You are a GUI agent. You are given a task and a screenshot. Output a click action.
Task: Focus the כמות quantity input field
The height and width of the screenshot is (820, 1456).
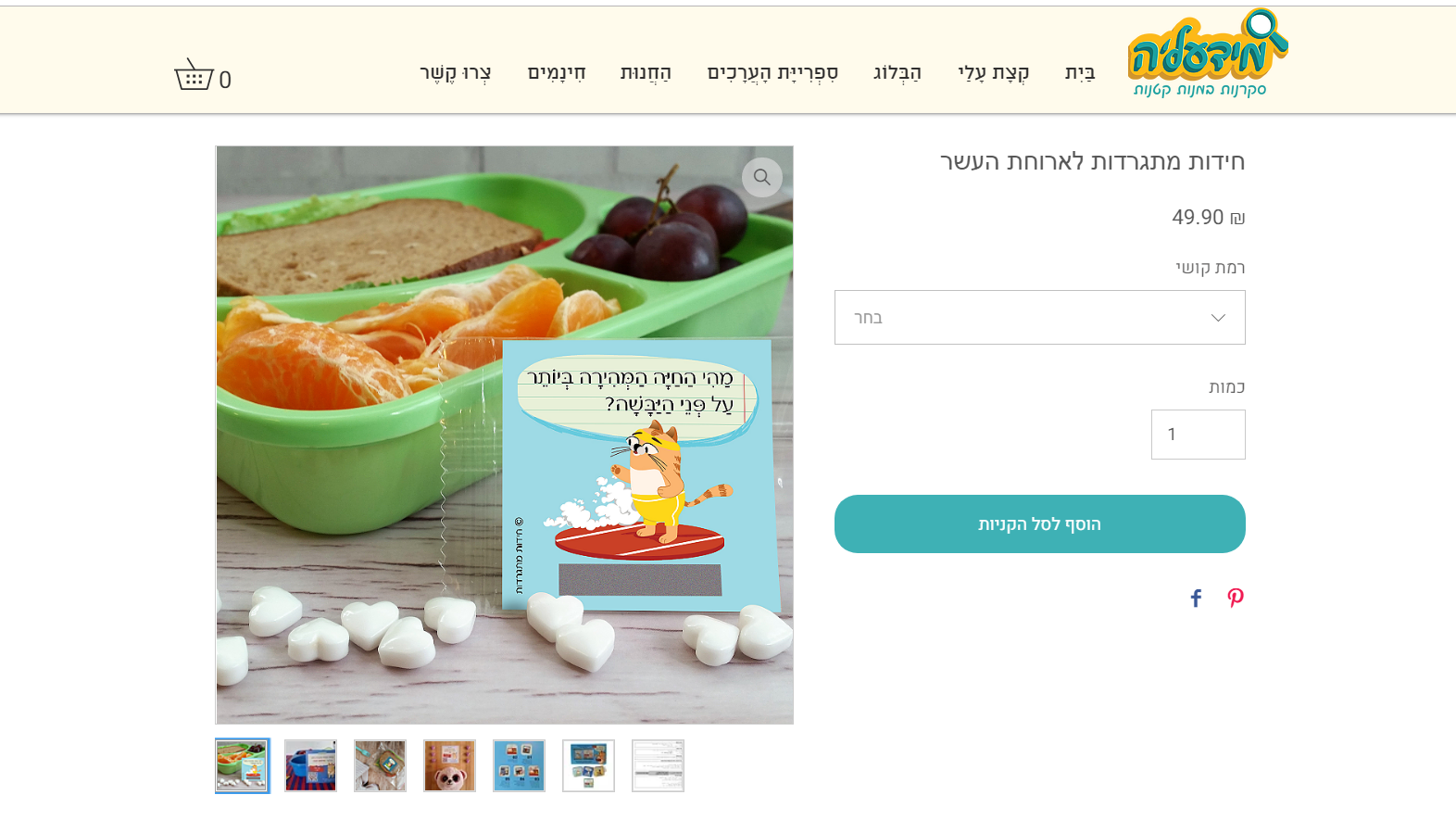pyautogui.click(x=1198, y=435)
